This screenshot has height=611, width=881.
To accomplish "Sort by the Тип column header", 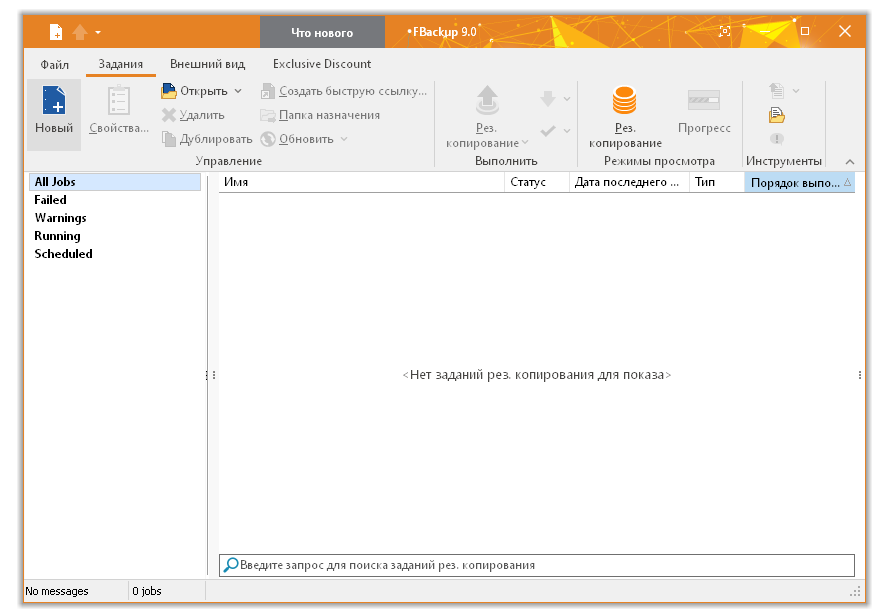I will 717,182.
